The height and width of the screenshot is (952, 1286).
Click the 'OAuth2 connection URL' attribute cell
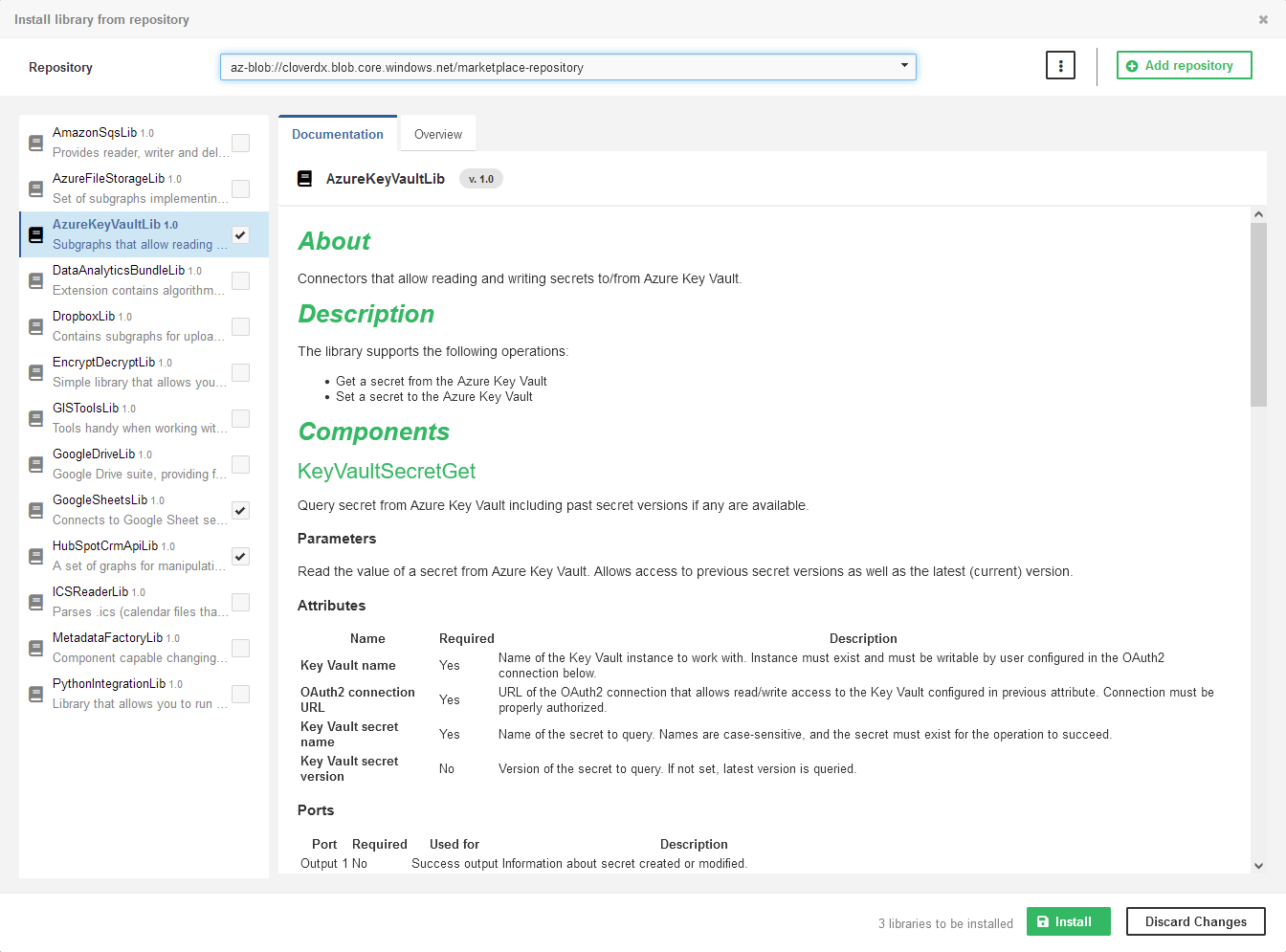click(358, 699)
